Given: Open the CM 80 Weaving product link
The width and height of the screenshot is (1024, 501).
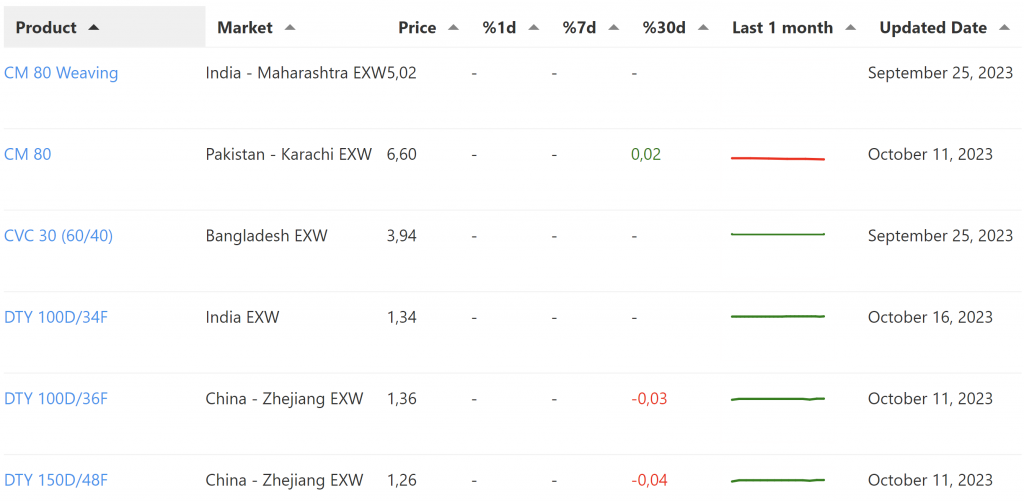Looking at the screenshot, I should click(x=61, y=73).
